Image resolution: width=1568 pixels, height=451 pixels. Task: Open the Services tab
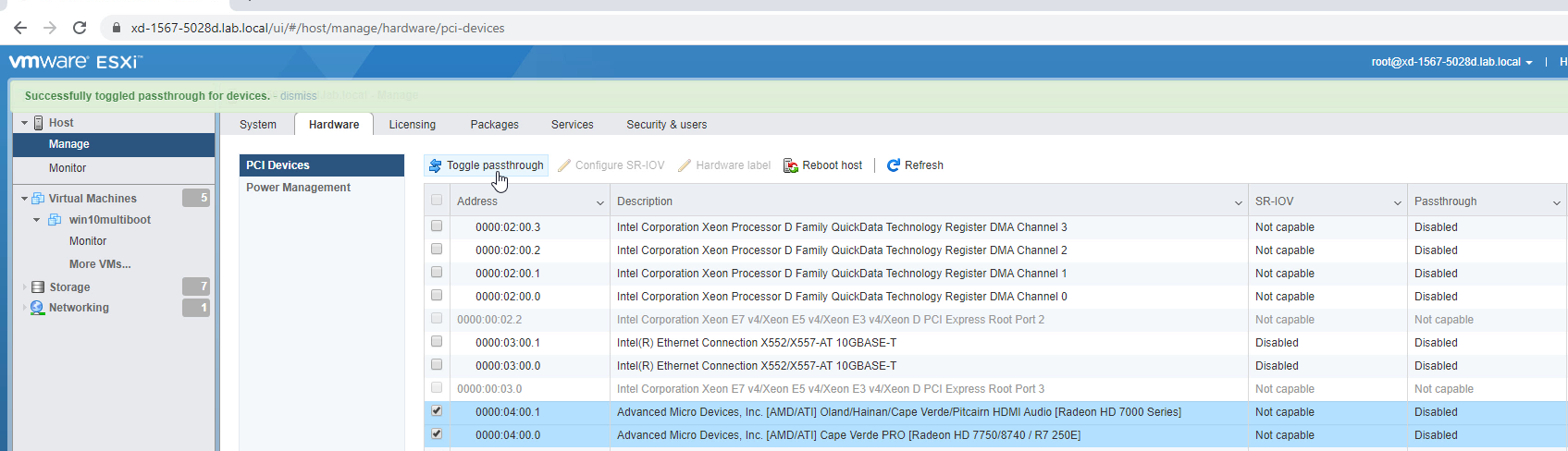pos(572,125)
